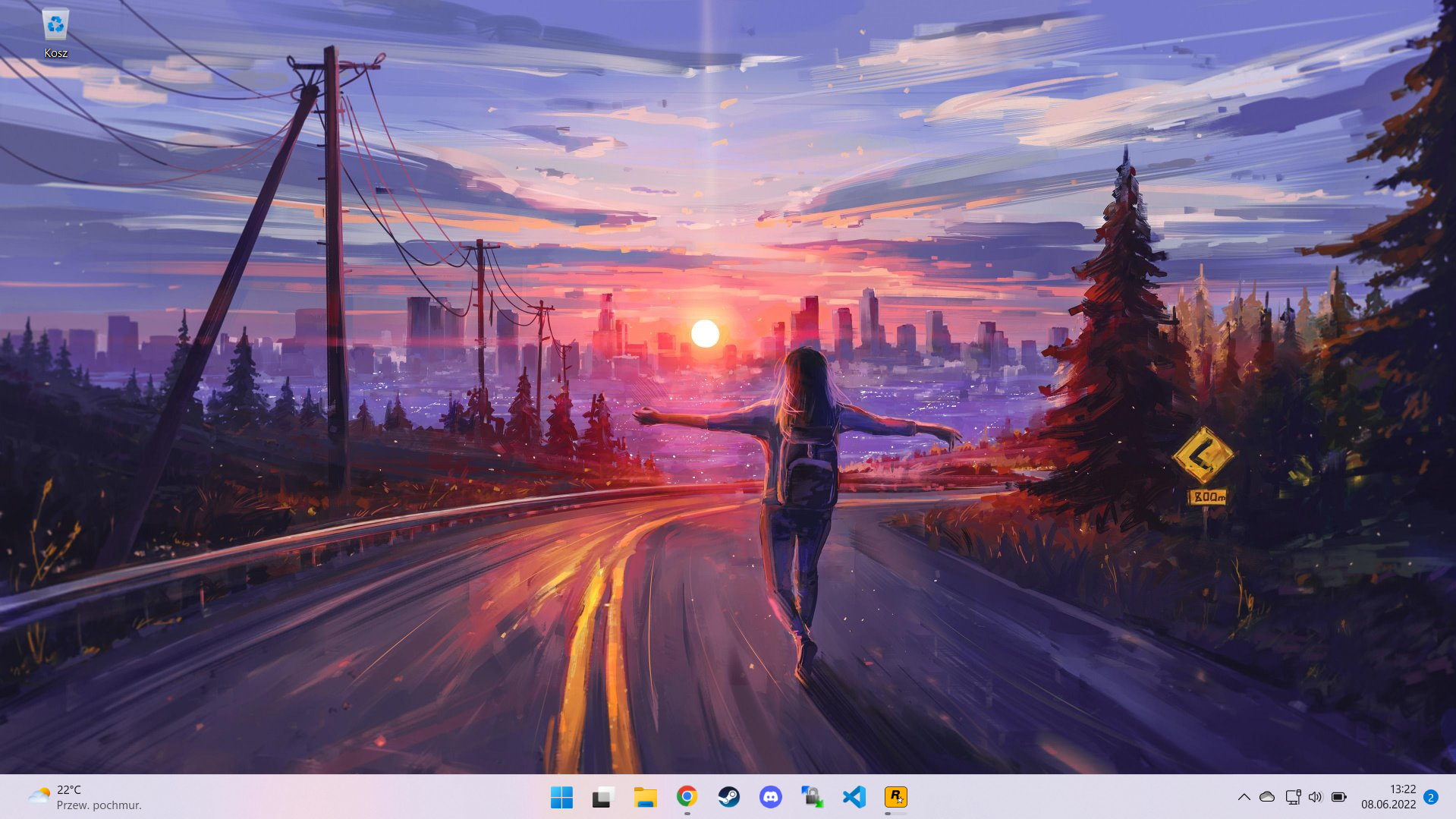Open the clock showing 13:22
The width and height of the screenshot is (1456, 819).
click(1403, 789)
